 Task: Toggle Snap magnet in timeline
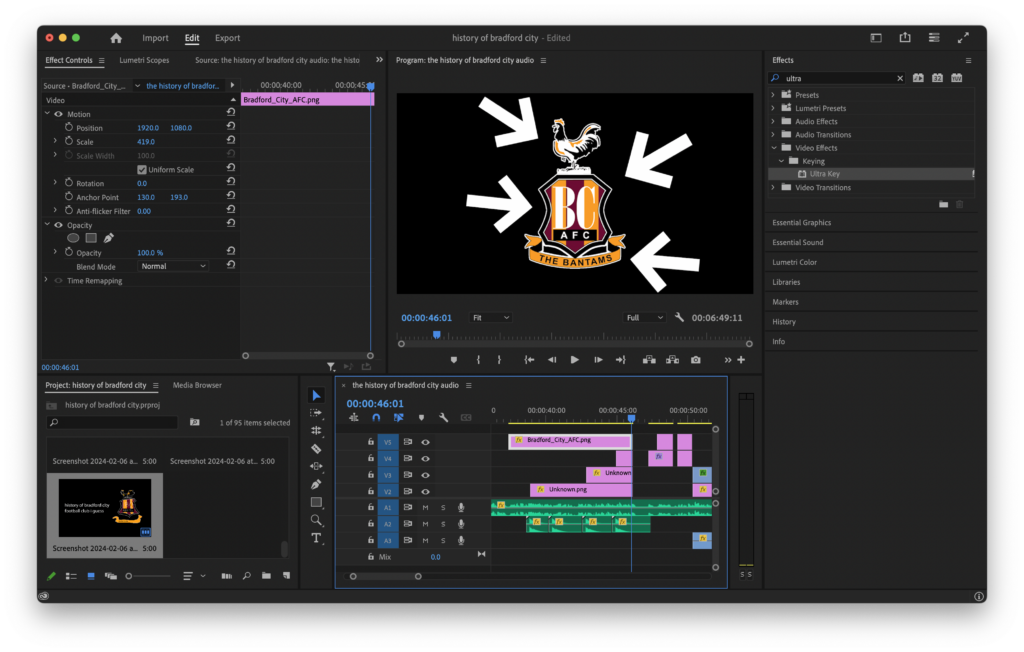[x=376, y=417]
